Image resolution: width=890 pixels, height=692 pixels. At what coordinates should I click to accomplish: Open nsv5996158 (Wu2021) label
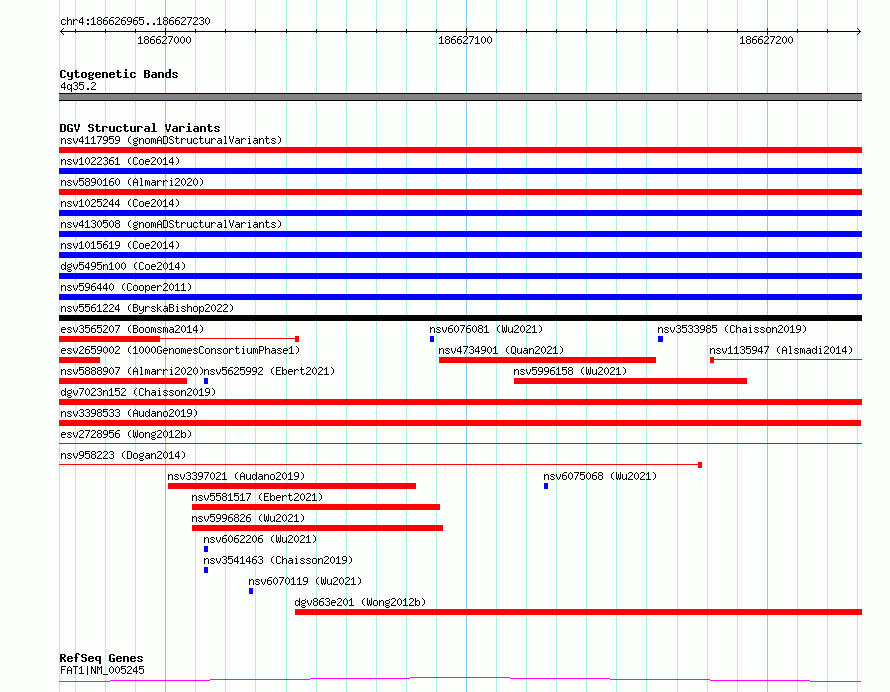pyautogui.click(x=570, y=371)
